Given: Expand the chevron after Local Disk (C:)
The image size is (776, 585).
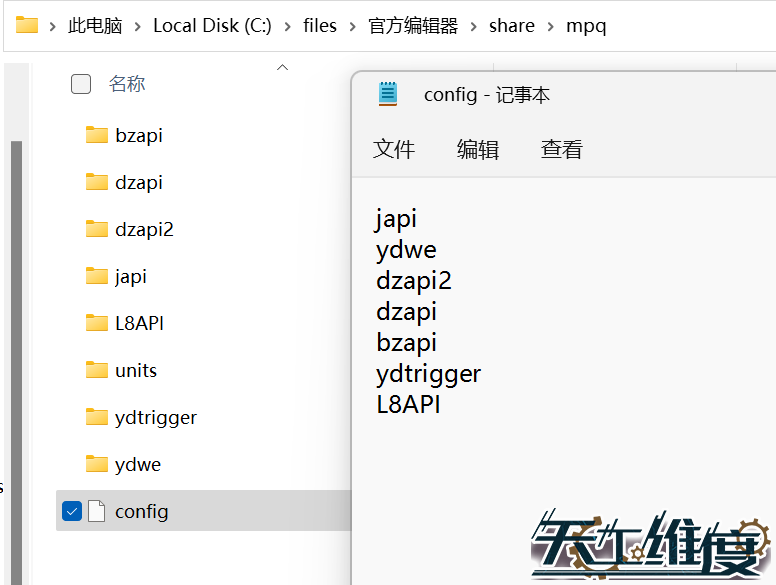Looking at the screenshot, I should (x=288, y=26).
